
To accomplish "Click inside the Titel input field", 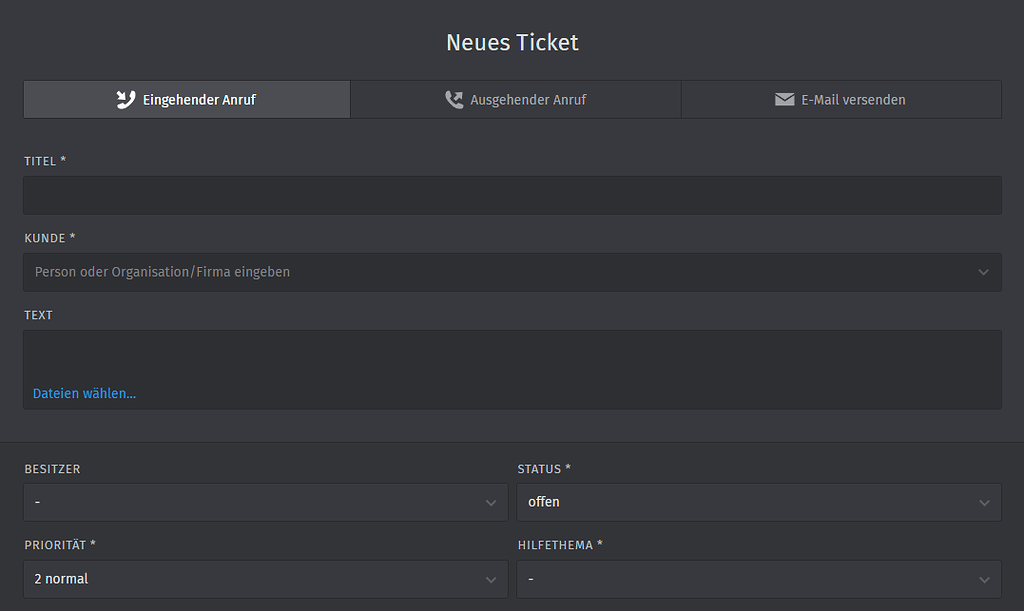I will 512,195.
